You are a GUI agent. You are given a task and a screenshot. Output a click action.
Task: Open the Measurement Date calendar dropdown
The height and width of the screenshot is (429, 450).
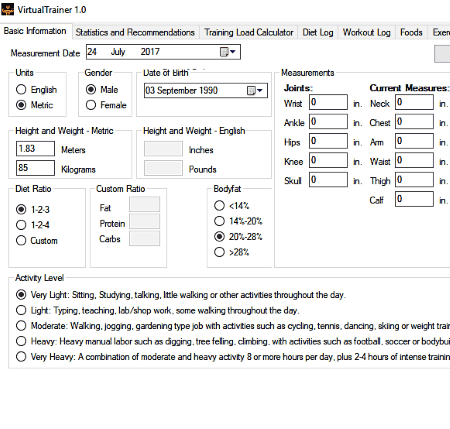228,52
